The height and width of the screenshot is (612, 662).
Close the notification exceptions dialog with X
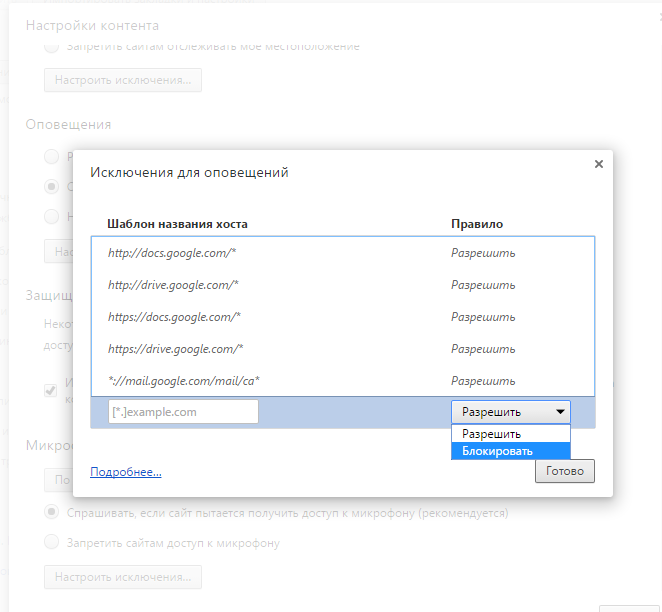coord(598,164)
